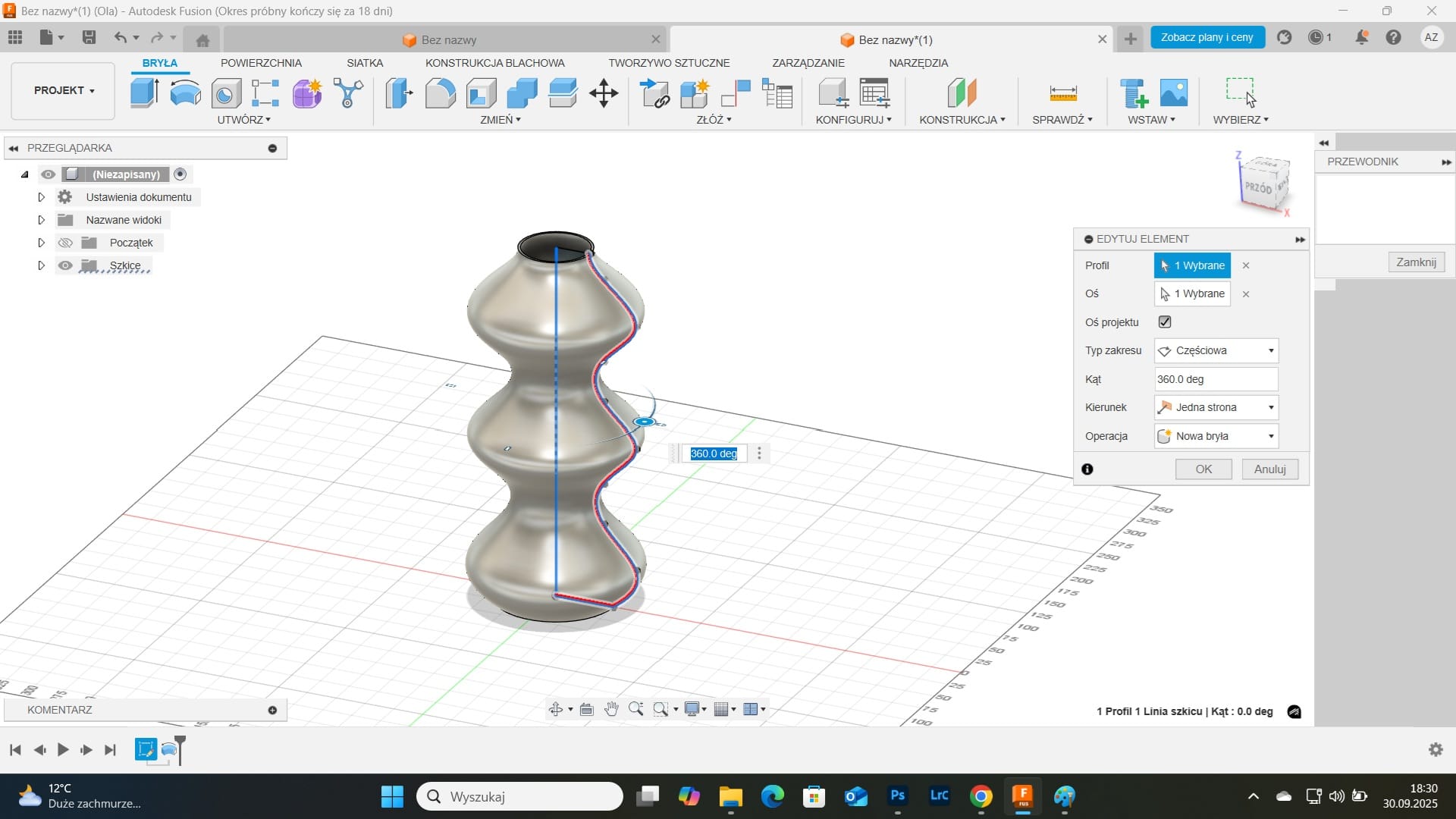Uncheck the Oś projektu checkbox

point(1165,322)
